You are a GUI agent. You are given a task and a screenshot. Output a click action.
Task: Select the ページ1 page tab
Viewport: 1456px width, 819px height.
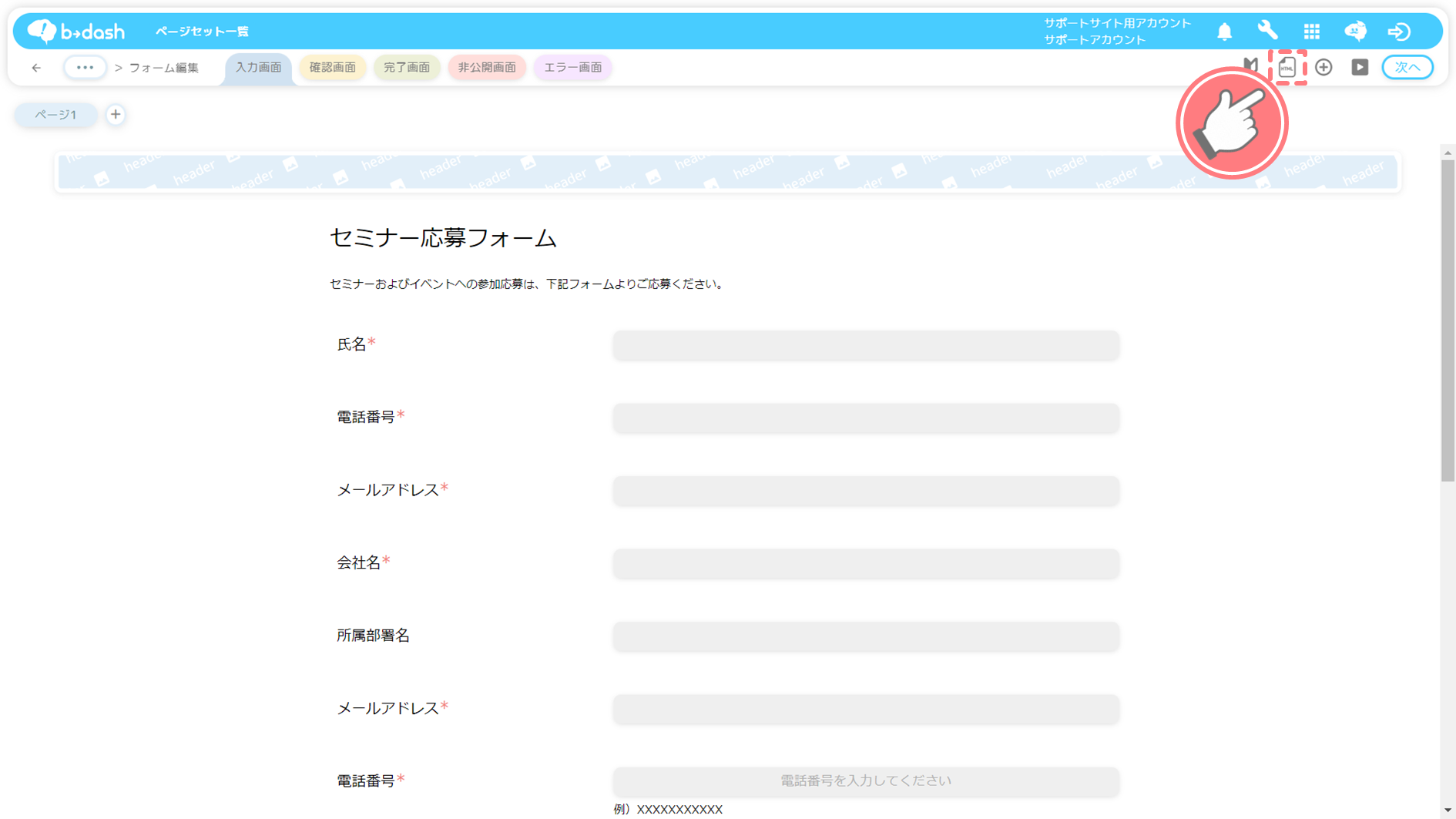point(56,115)
